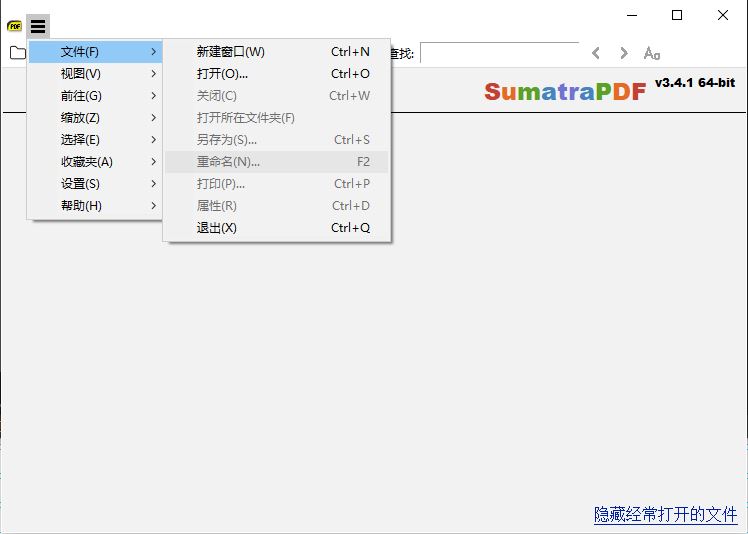Click the hamburger menu icon
Image resolution: width=748 pixels, height=534 pixels.
point(38,27)
